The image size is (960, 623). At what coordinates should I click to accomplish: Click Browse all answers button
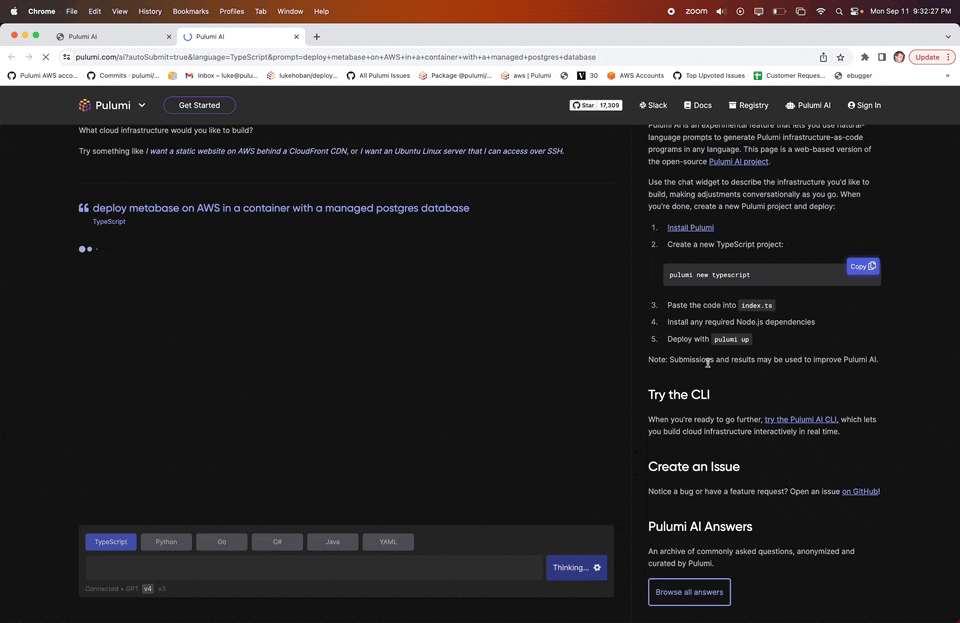[x=689, y=592]
